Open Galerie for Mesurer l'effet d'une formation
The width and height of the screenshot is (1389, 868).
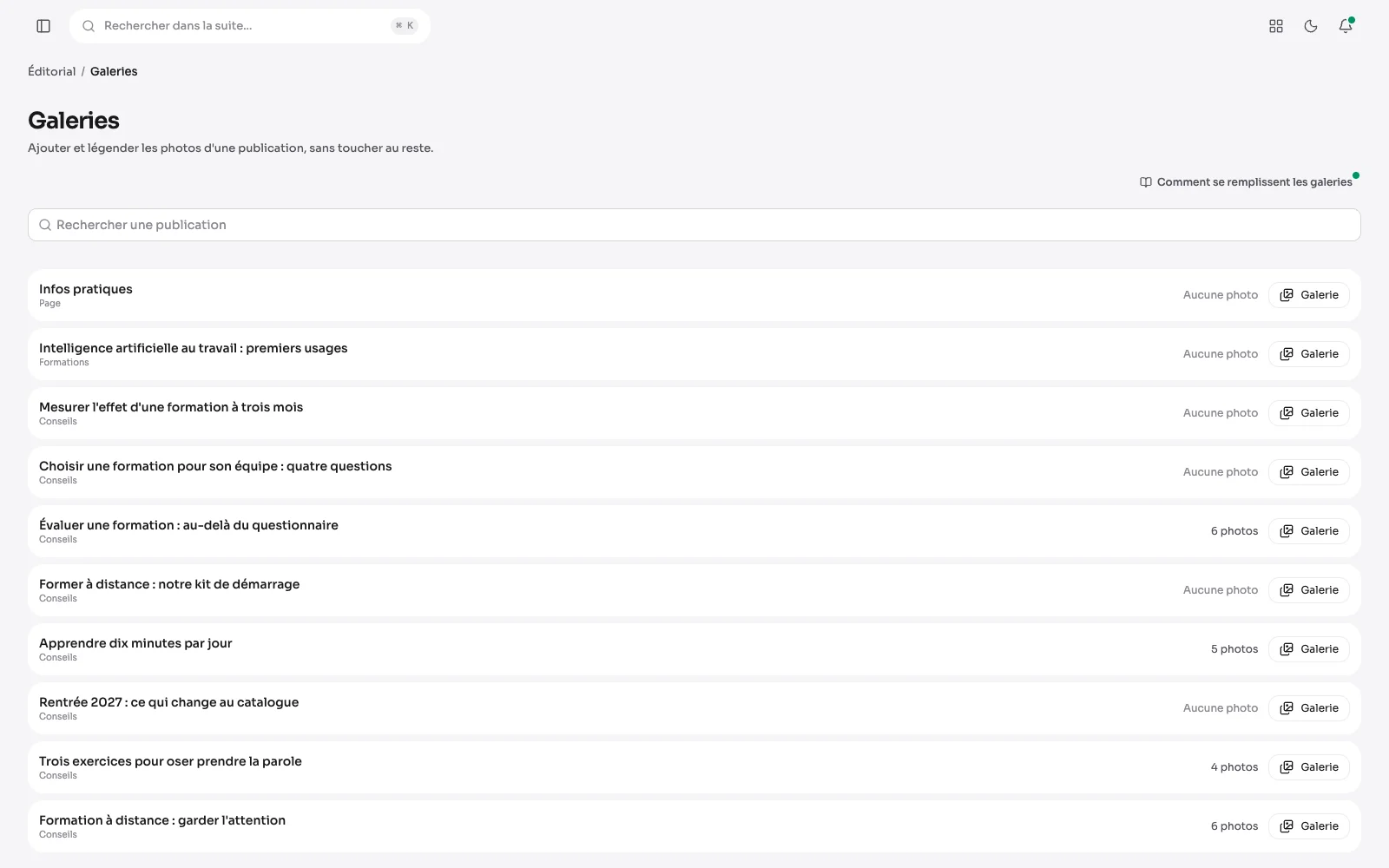point(1309,413)
